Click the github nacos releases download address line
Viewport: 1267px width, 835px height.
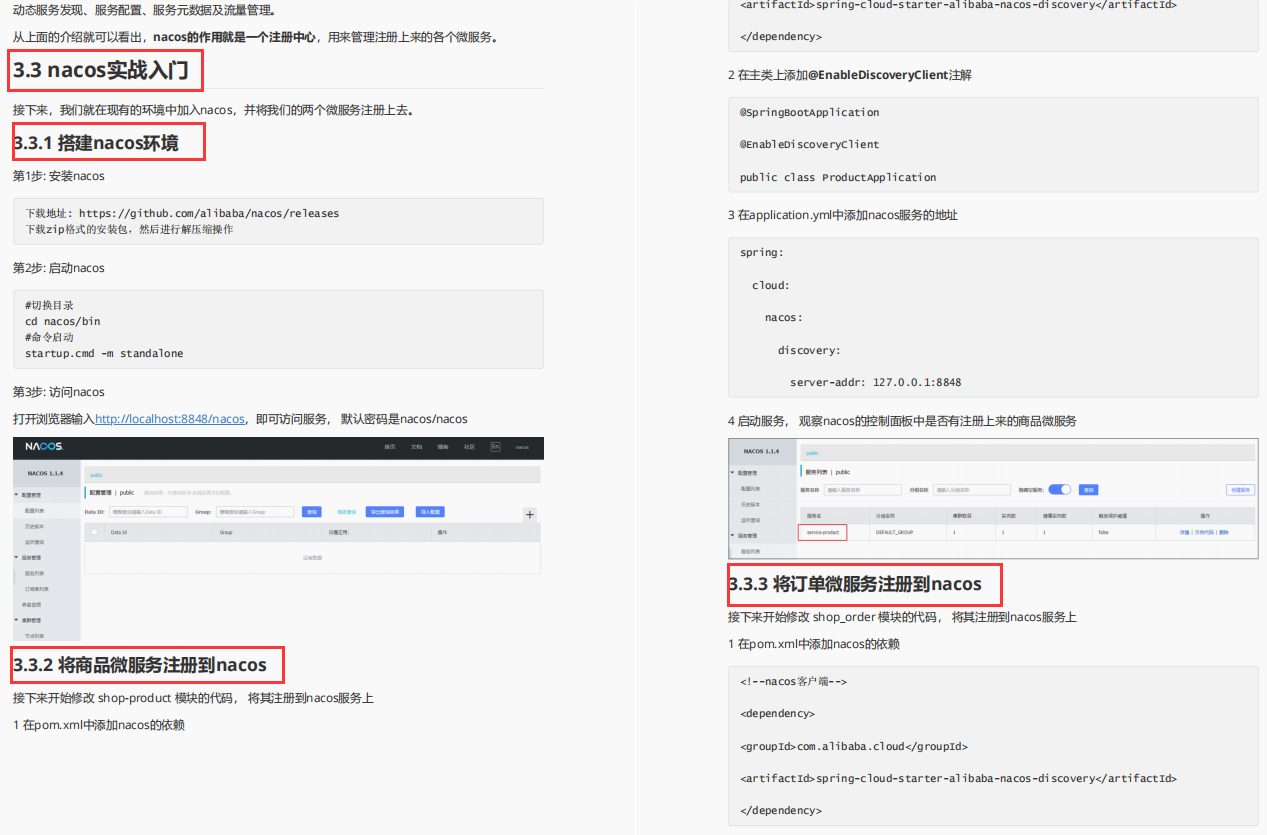182,213
